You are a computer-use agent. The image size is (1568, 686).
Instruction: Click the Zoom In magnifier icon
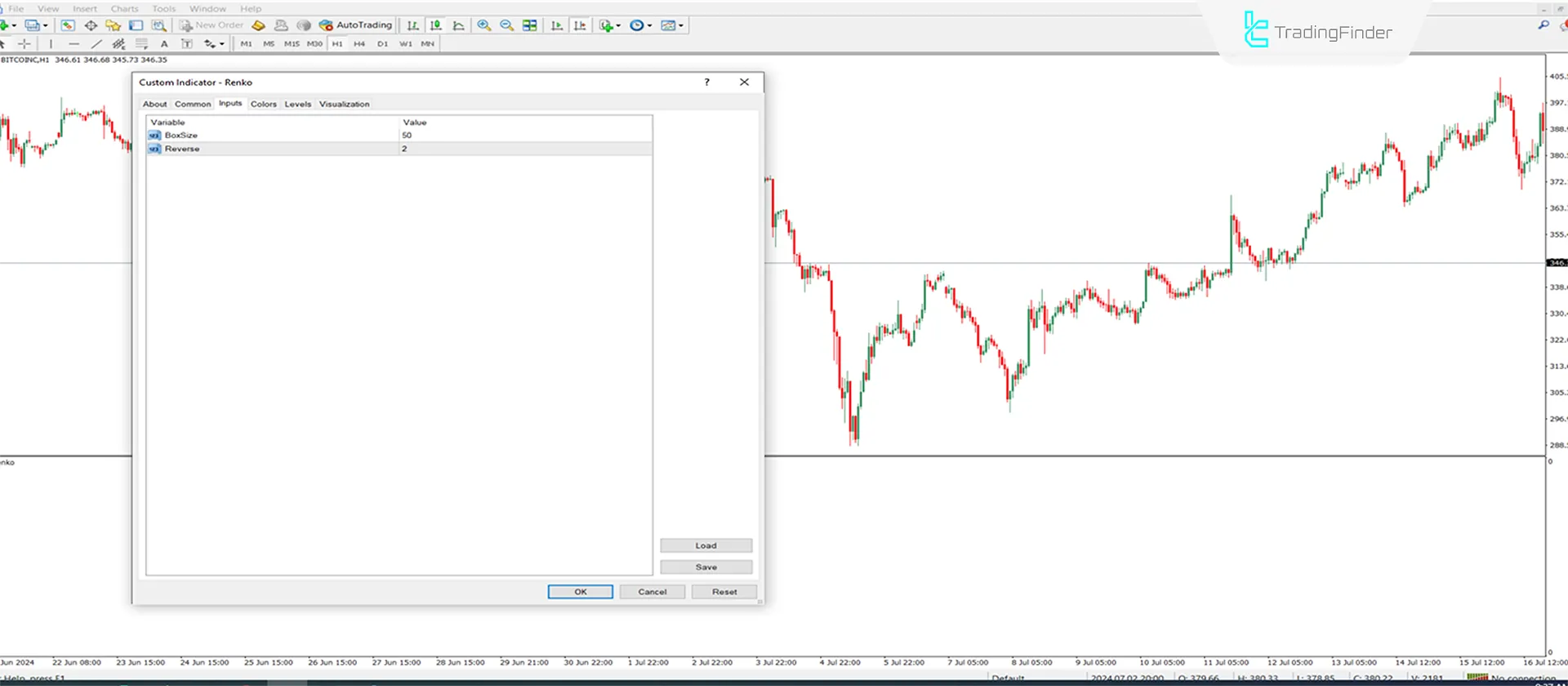(x=484, y=25)
